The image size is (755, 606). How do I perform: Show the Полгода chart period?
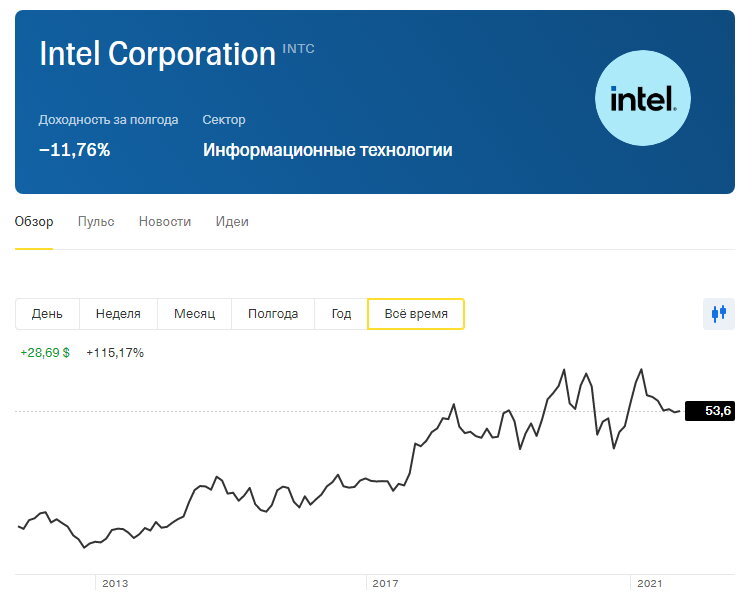coord(273,314)
